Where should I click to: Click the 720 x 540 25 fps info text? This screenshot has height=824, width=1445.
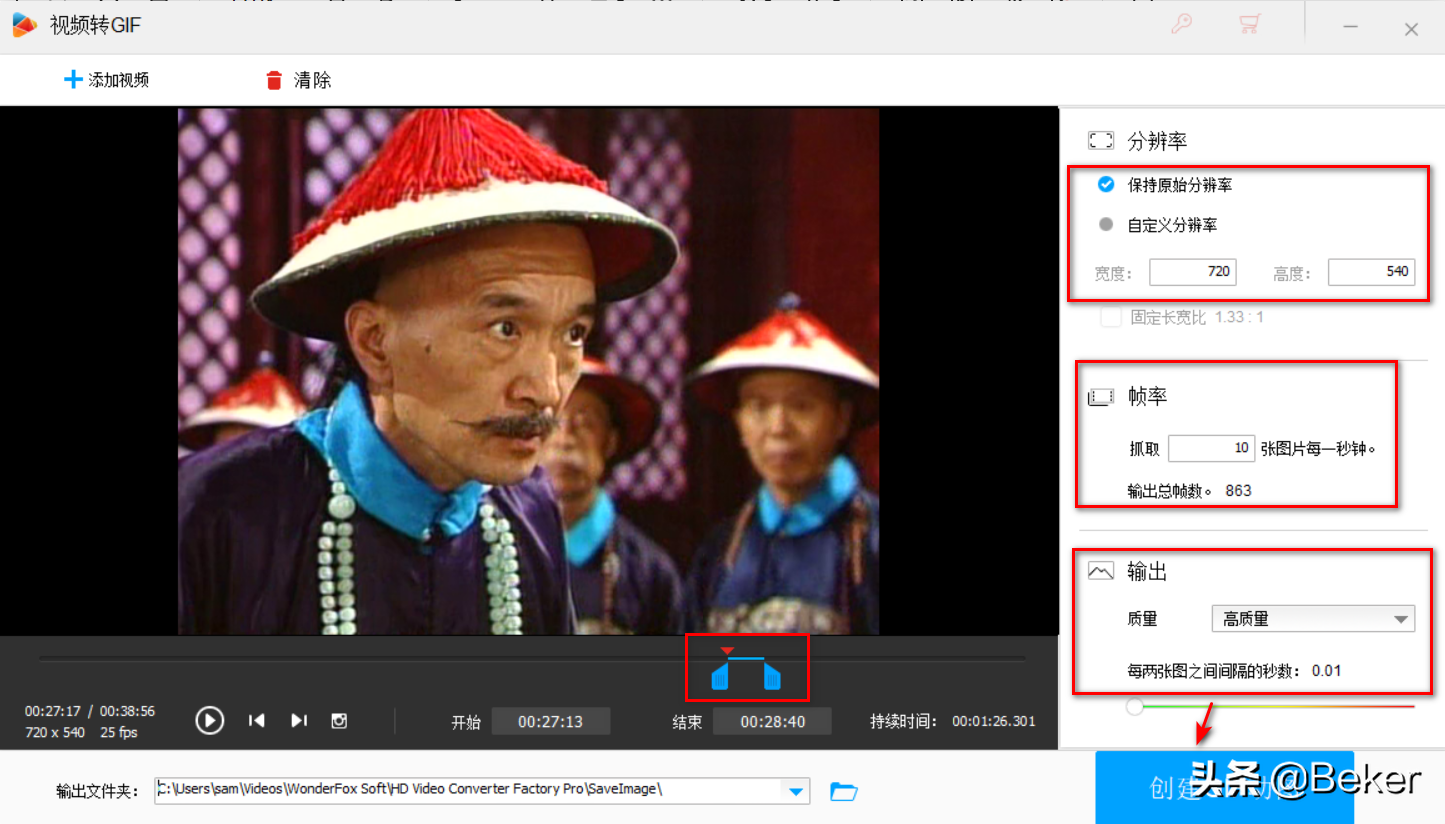(82, 732)
